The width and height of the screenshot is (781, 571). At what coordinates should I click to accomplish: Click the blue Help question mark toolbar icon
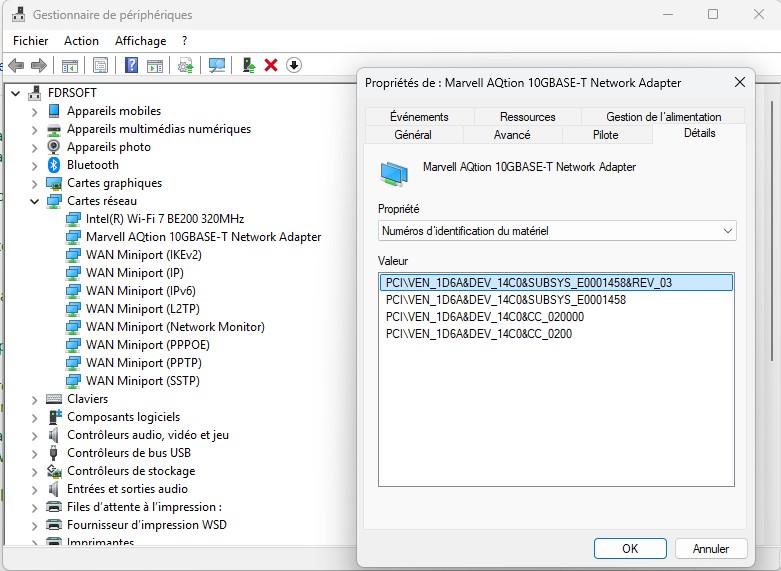131,65
